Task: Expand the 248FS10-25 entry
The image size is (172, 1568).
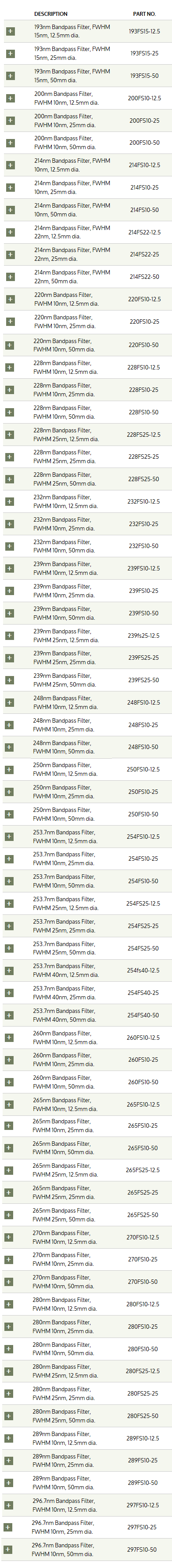Action: tap(9, 725)
